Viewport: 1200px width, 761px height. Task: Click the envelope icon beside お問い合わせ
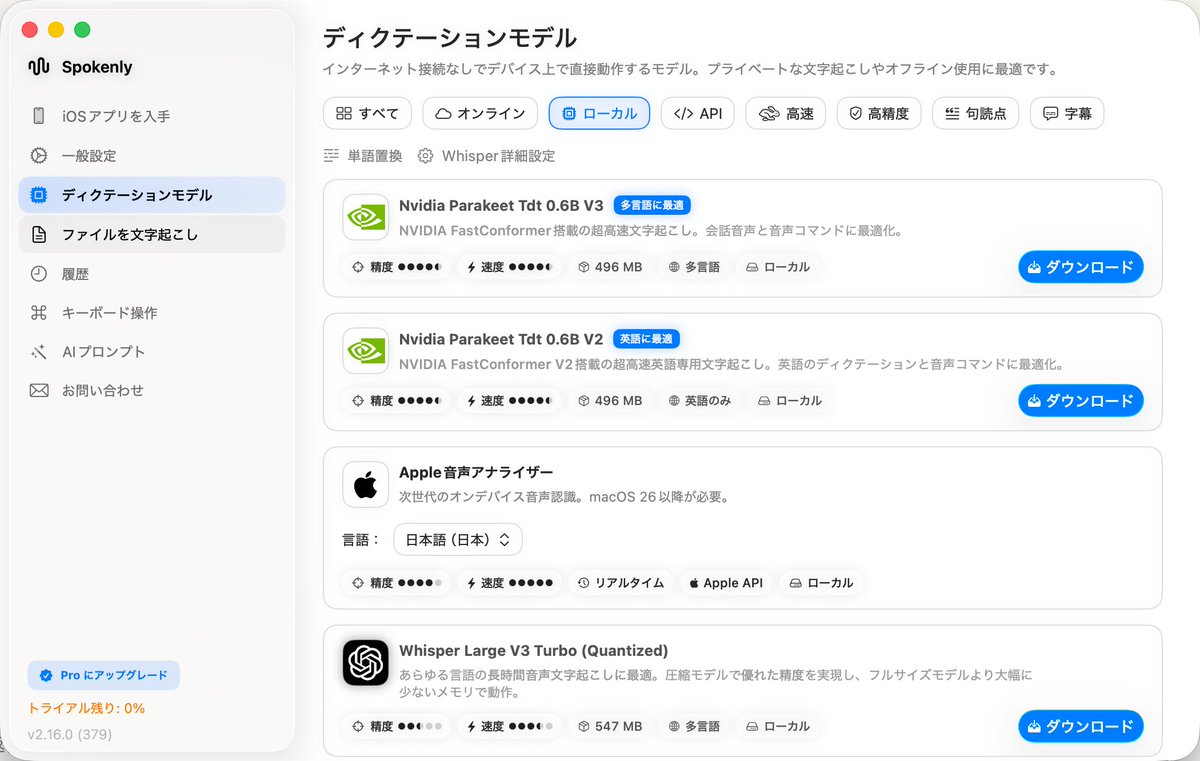39,390
